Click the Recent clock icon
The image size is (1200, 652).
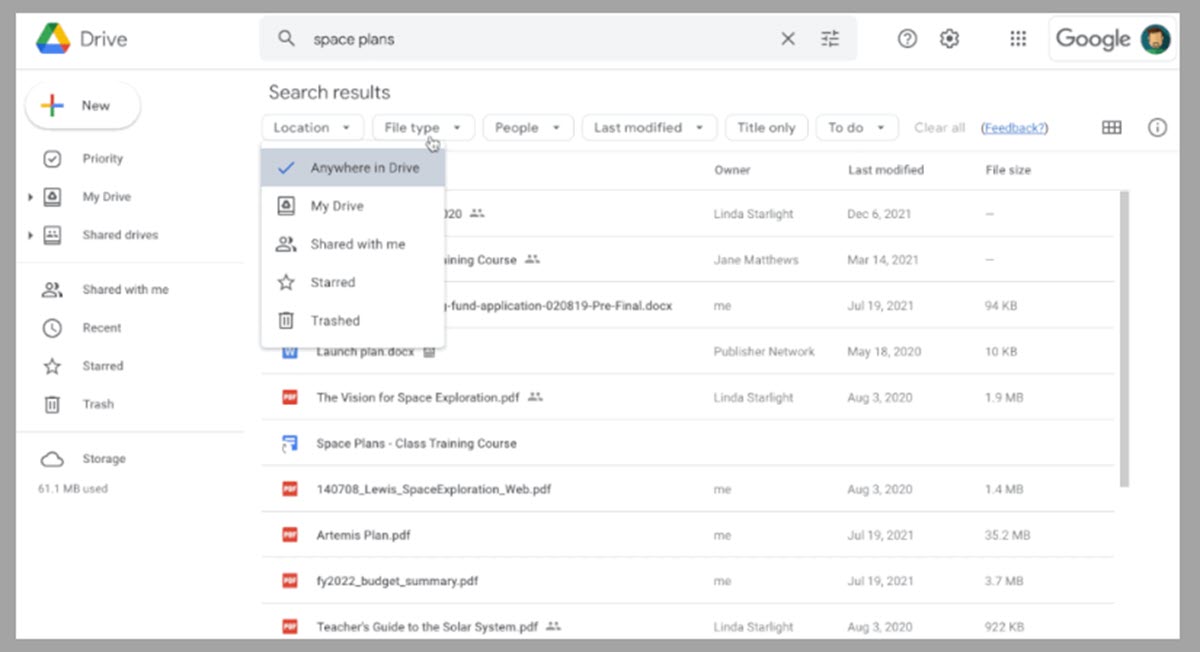click(x=52, y=328)
